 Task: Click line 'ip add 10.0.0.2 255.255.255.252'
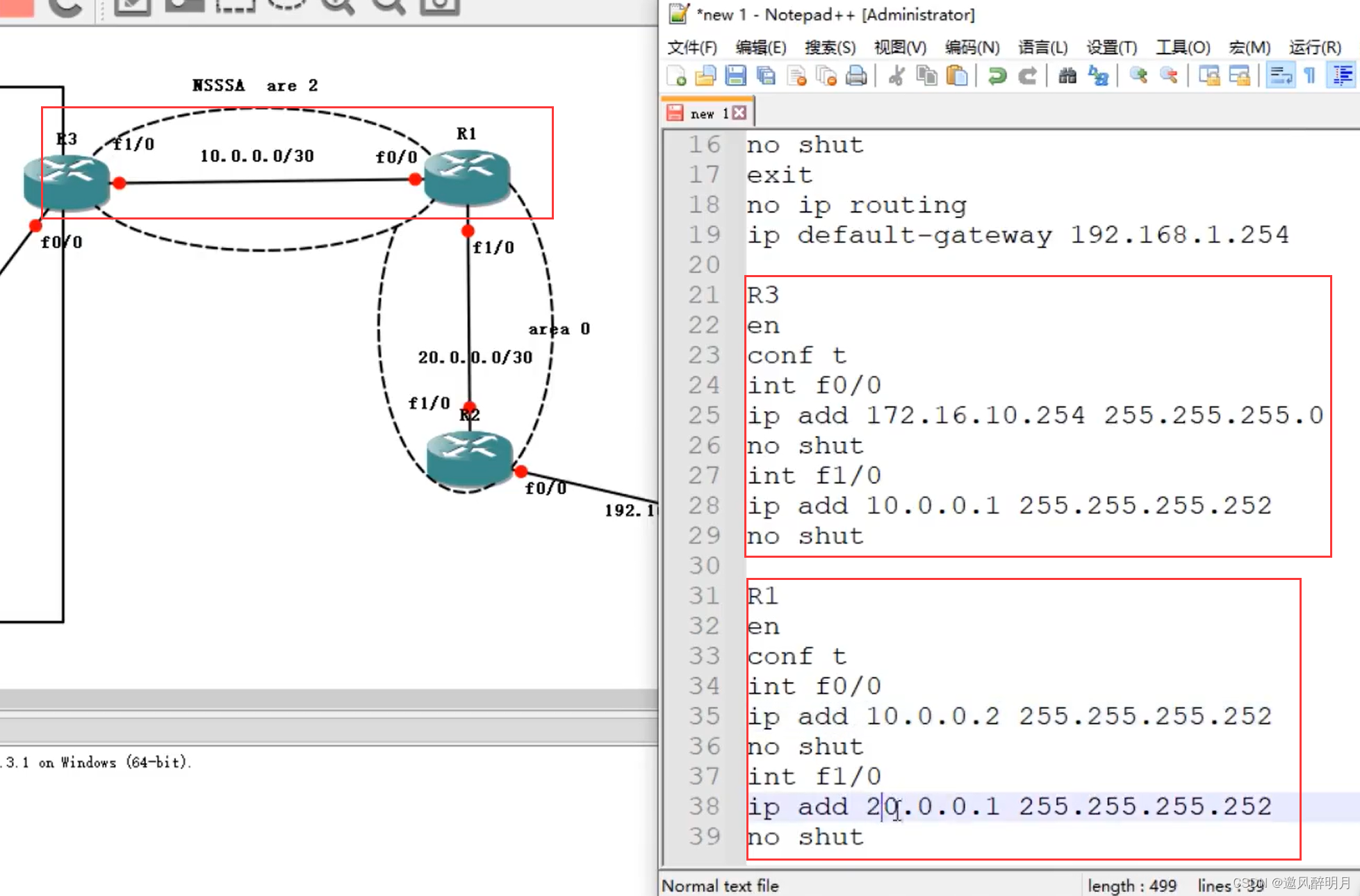[x=1009, y=716]
